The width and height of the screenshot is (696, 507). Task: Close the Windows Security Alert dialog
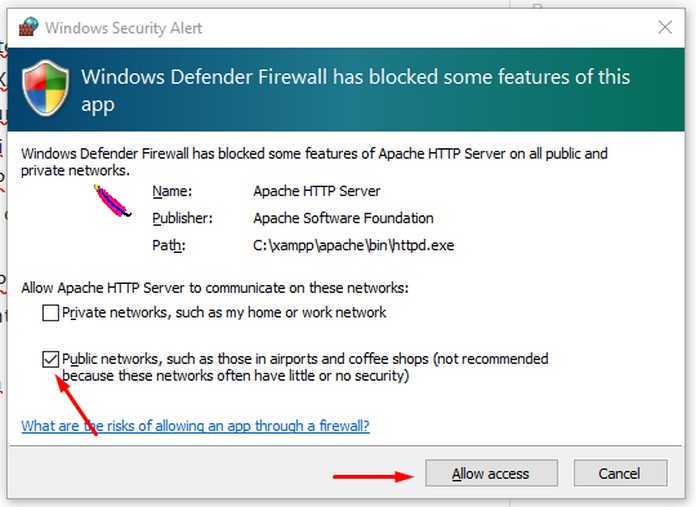pyautogui.click(x=664, y=27)
